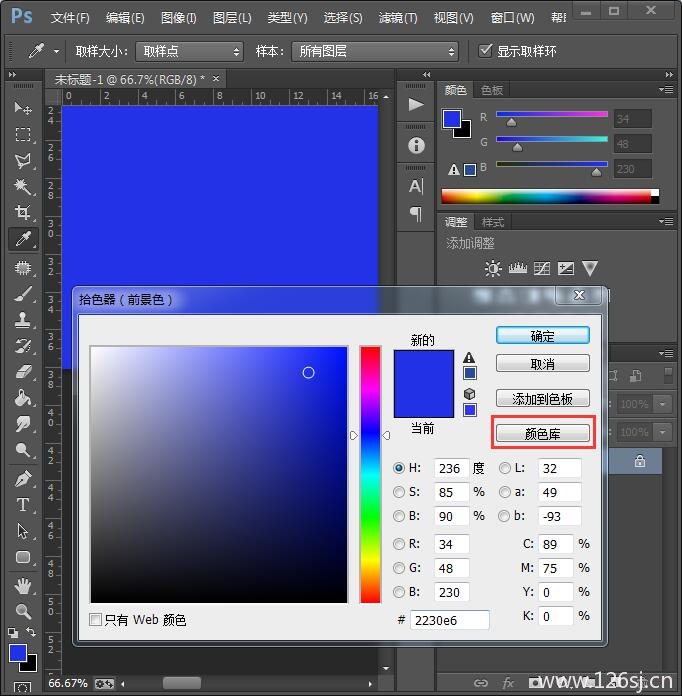Open the File menu
Screen dimensions: 682x696
tap(70, 18)
